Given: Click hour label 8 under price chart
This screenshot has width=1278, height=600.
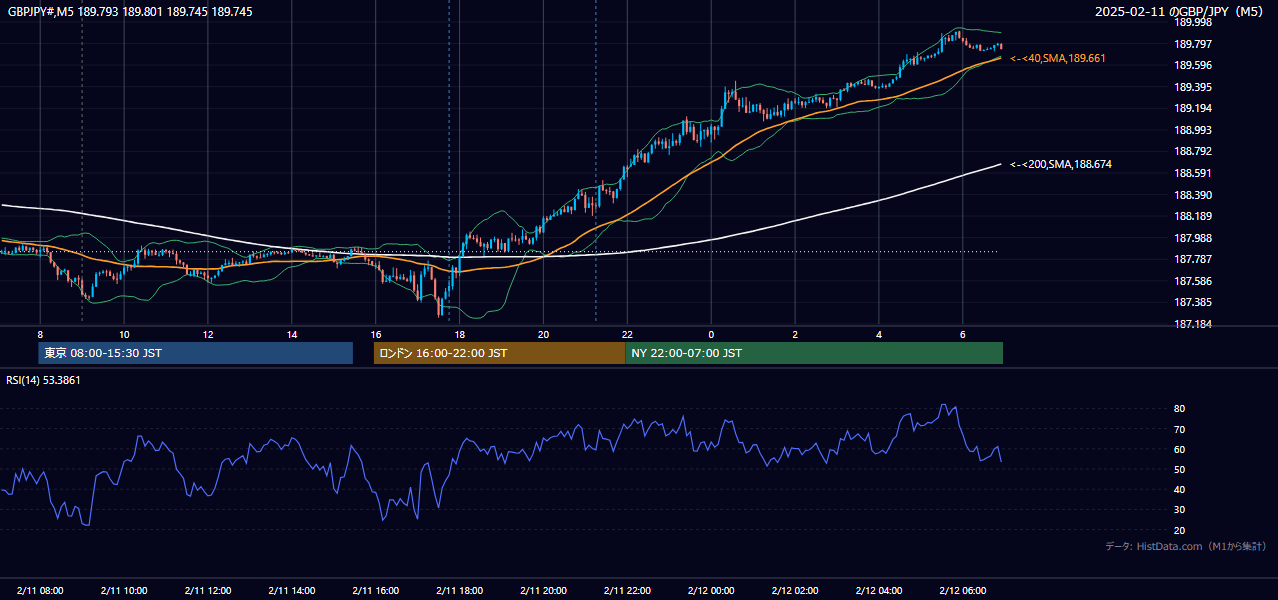Looking at the screenshot, I should coord(40,334).
